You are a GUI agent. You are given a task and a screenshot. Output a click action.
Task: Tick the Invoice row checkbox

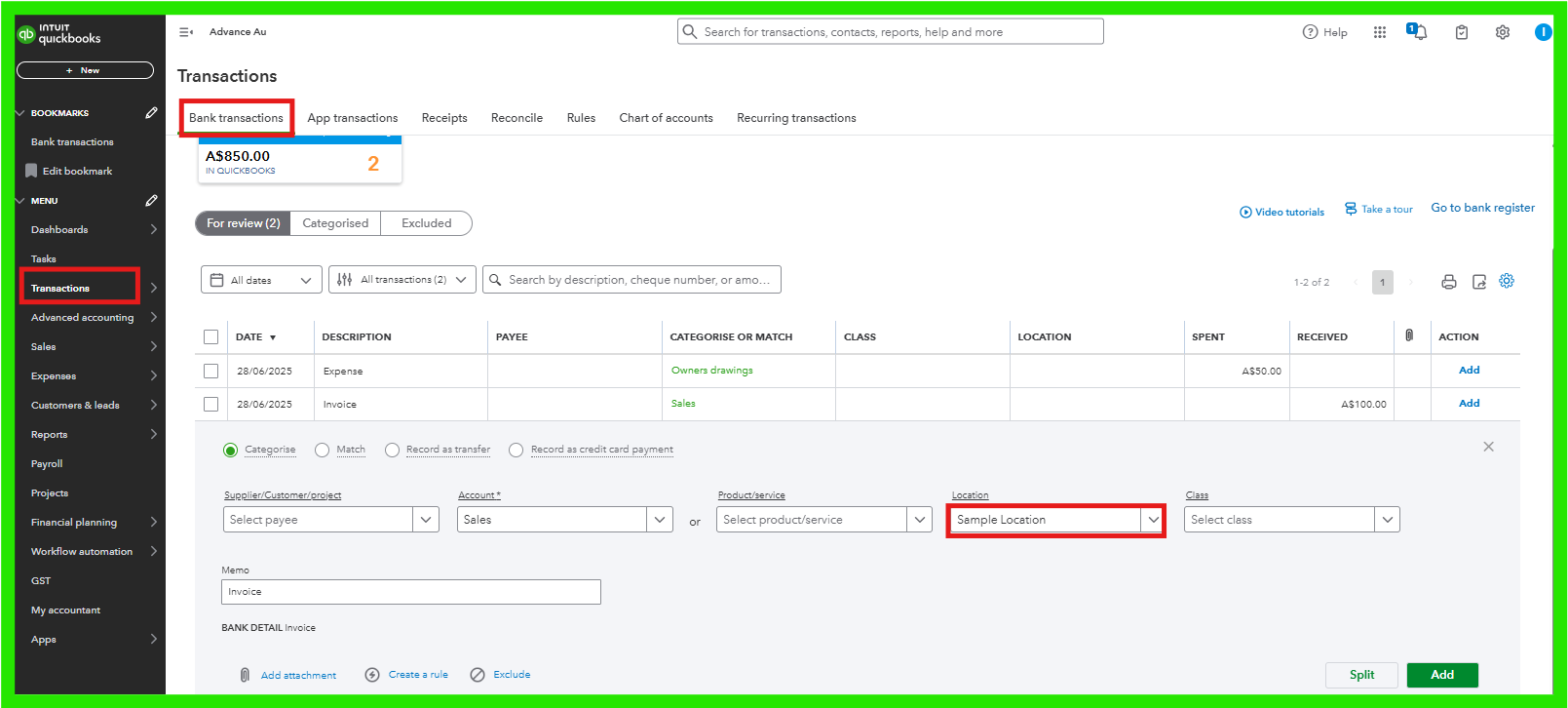click(x=211, y=405)
